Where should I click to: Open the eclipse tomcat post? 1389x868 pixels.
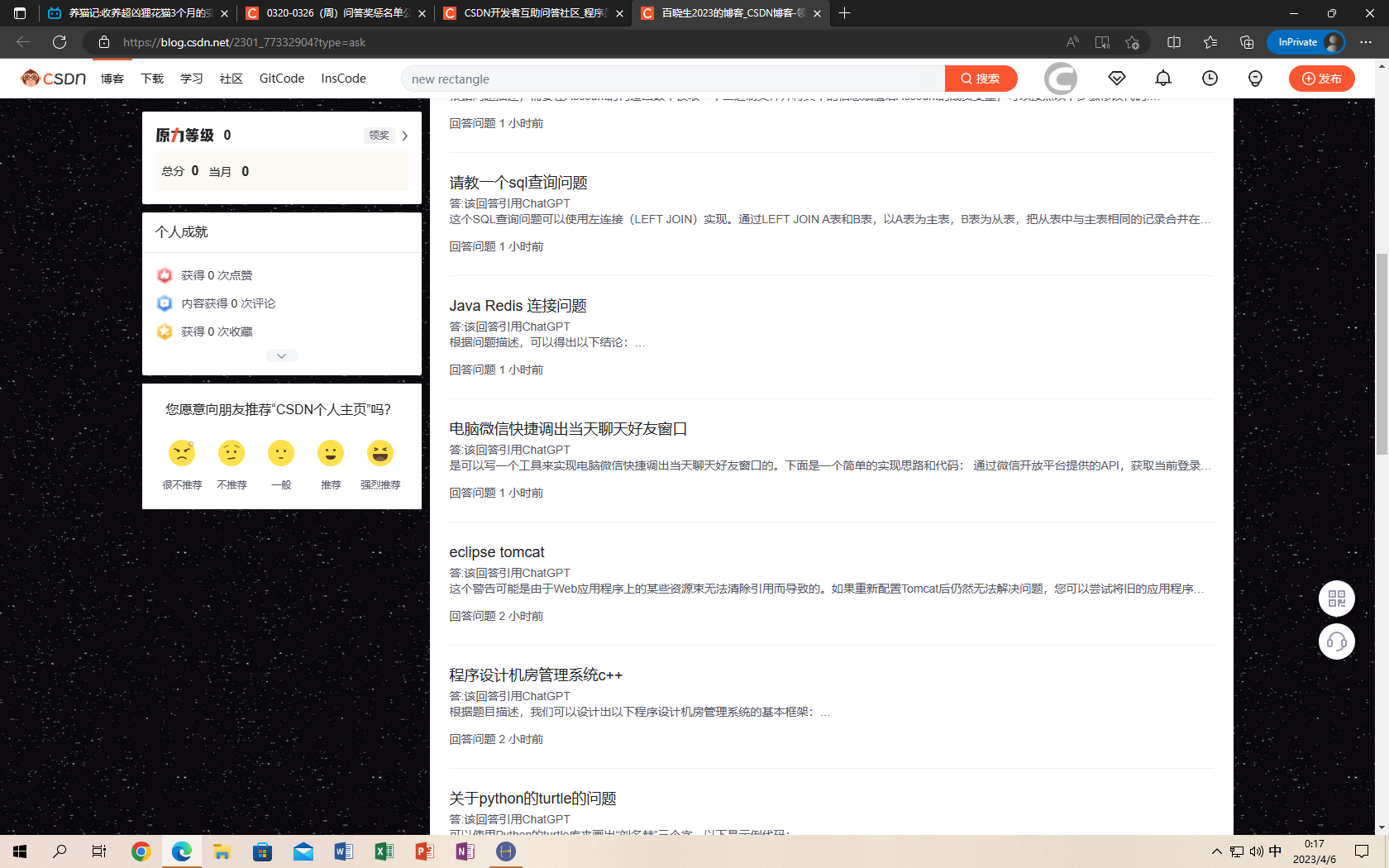[497, 552]
